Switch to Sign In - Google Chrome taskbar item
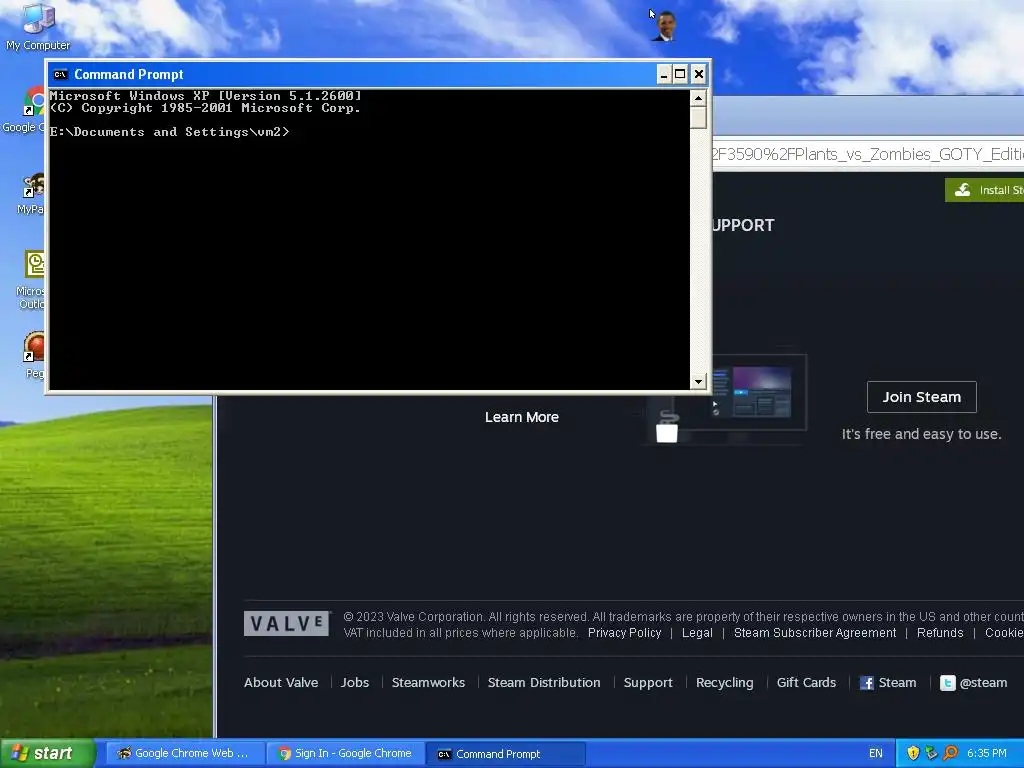The height and width of the screenshot is (768, 1024). coord(345,753)
